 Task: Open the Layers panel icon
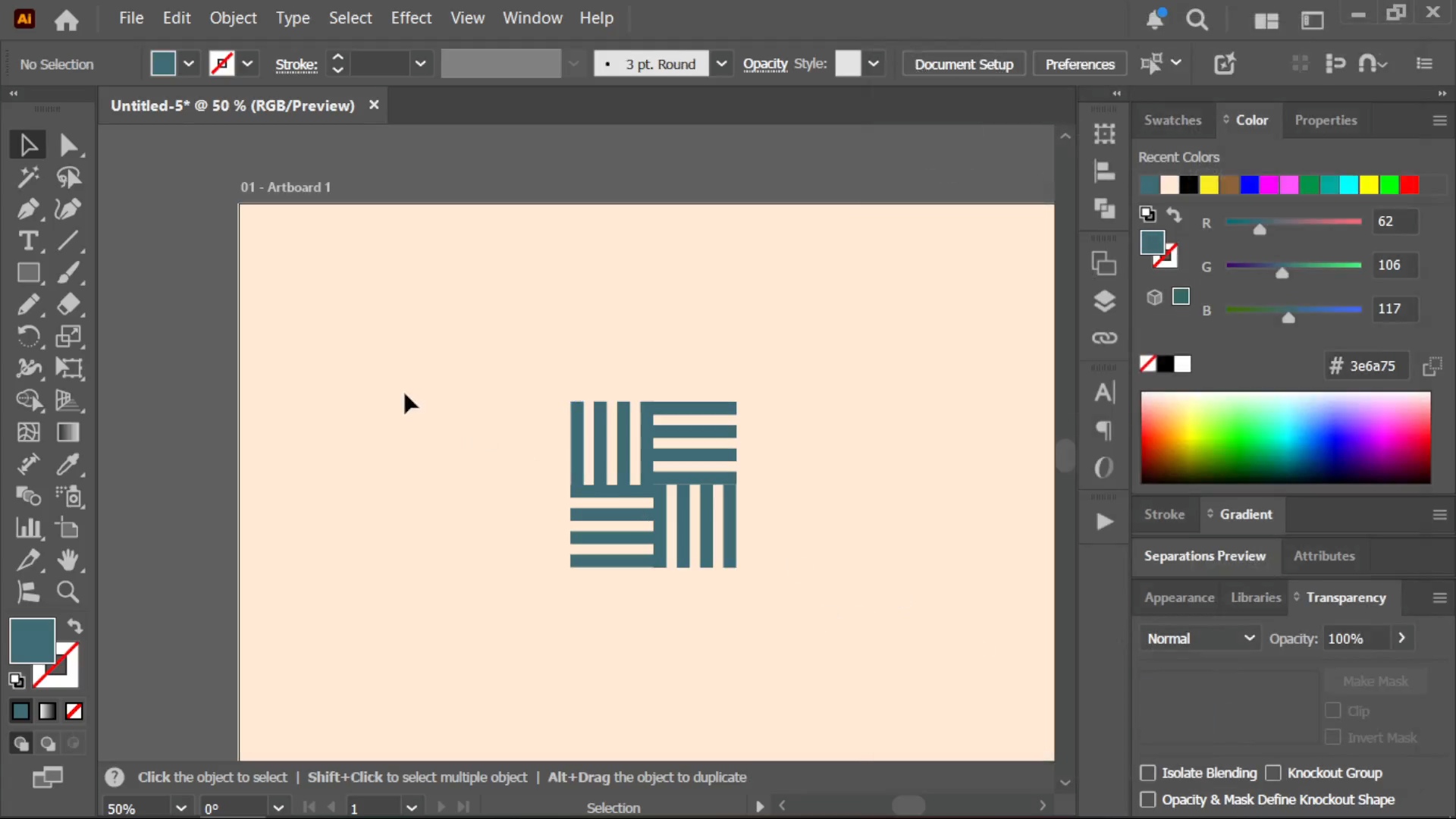pyautogui.click(x=1104, y=301)
